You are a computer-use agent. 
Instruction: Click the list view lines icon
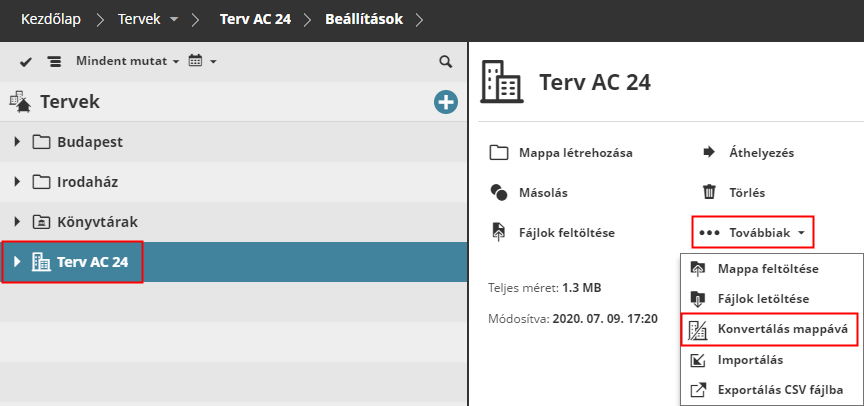click(54, 62)
